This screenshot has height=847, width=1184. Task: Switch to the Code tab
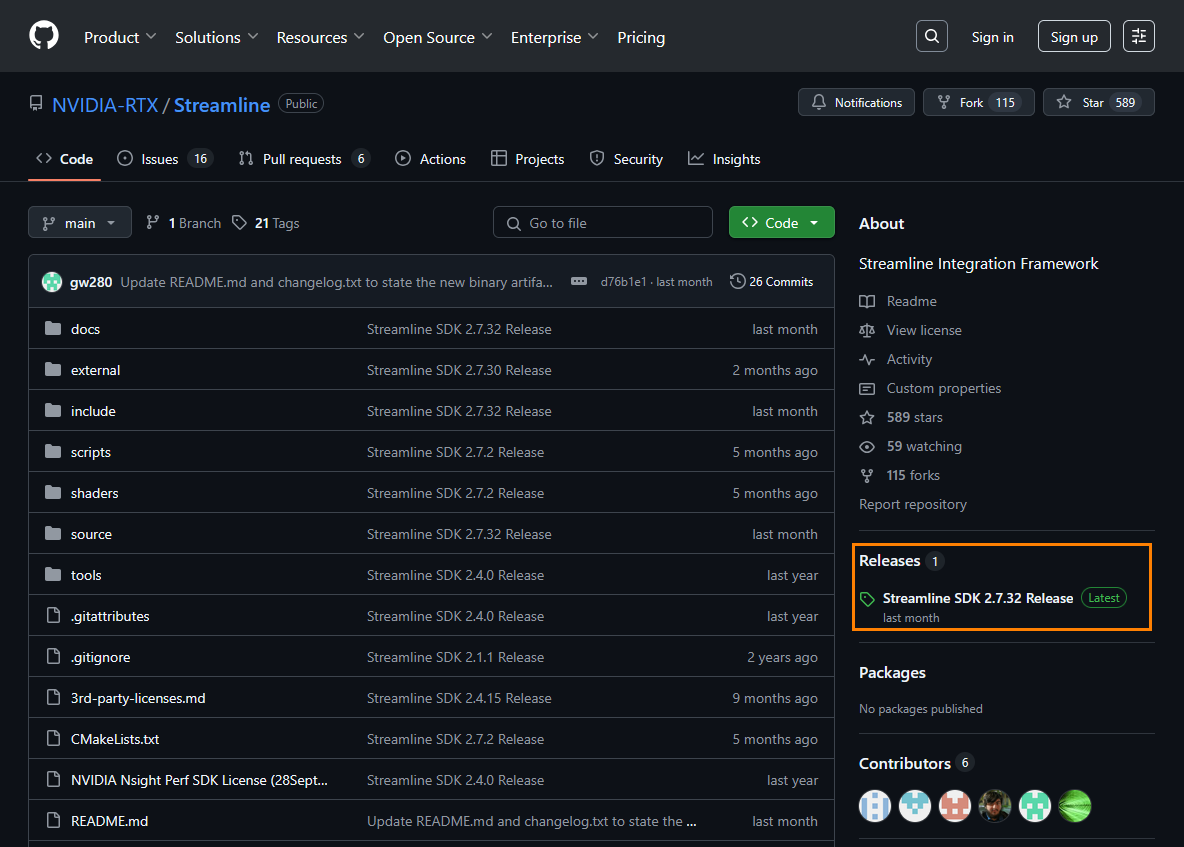65,159
